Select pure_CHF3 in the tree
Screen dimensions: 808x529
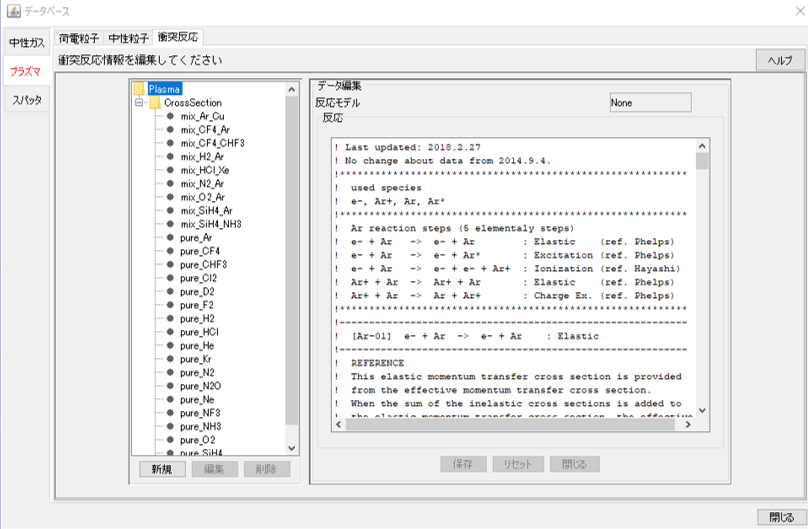click(x=204, y=264)
